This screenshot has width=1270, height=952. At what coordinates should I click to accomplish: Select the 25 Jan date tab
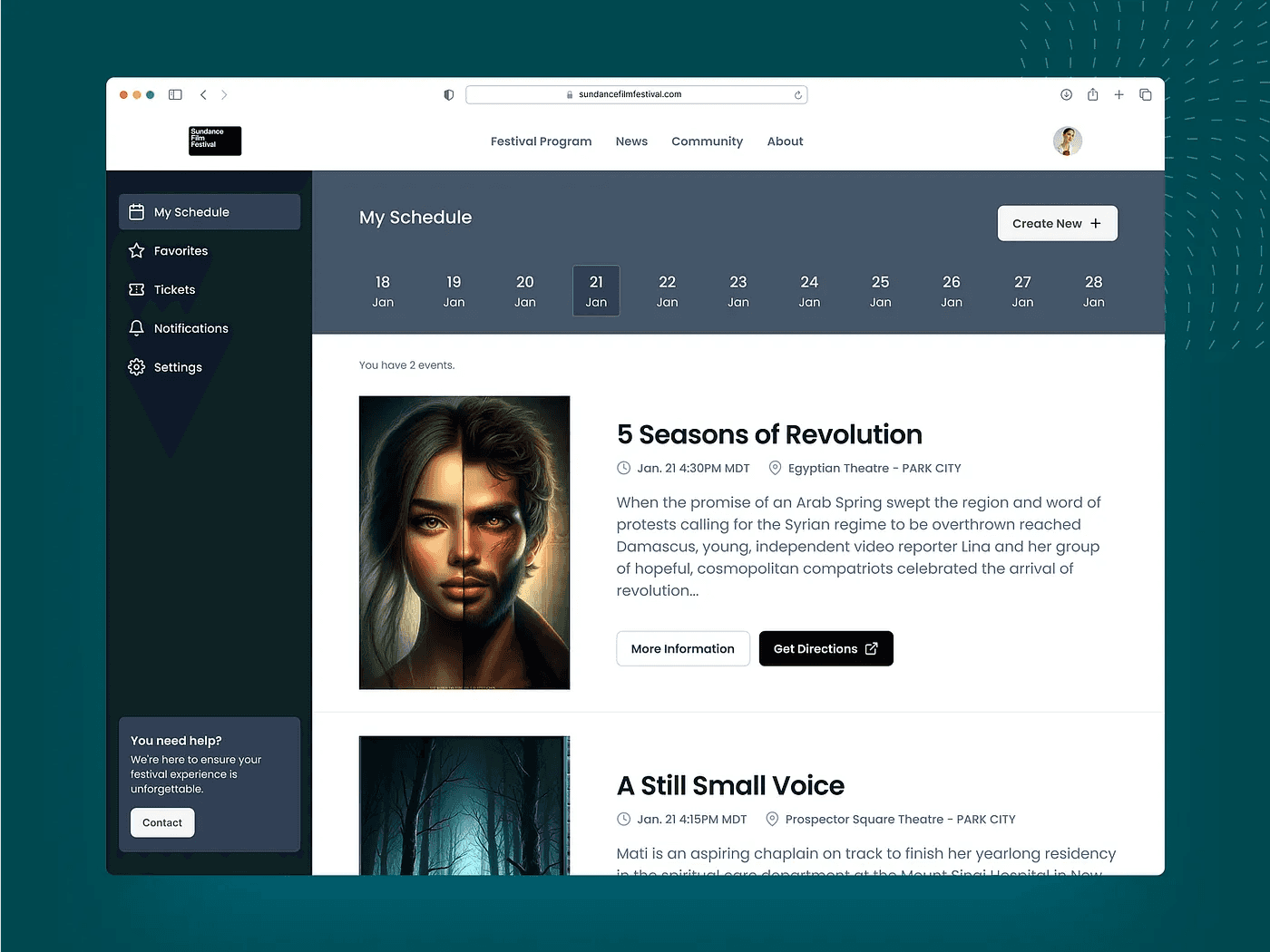(881, 291)
